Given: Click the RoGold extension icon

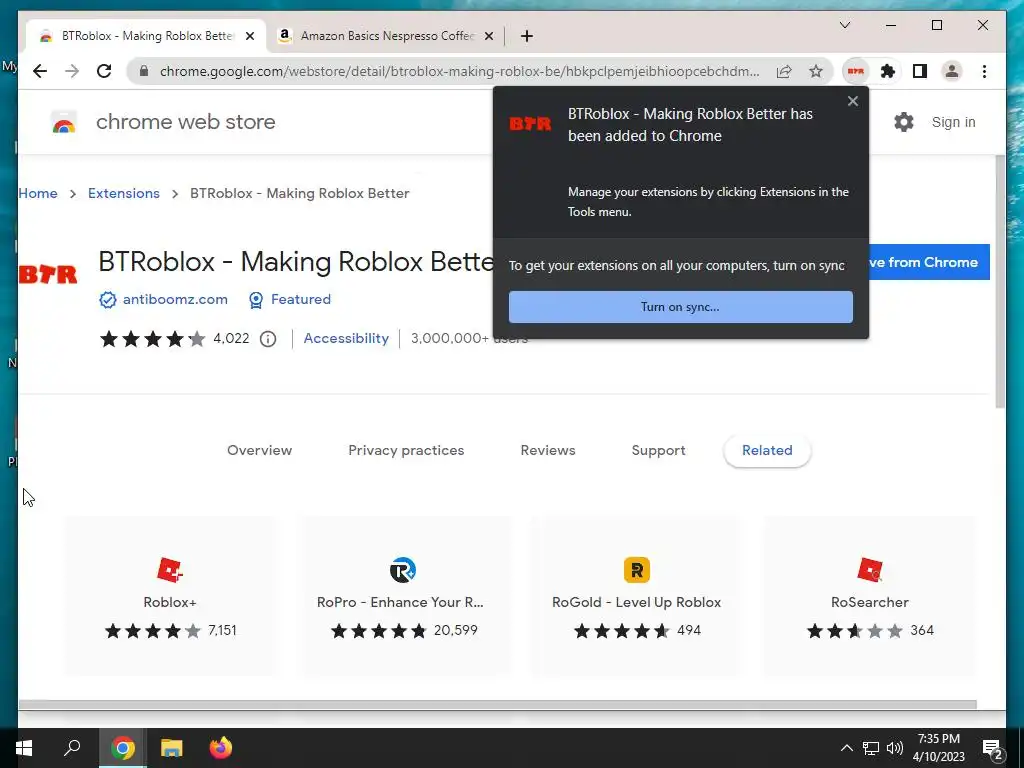Looking at the screenshot, I should (637, 570).
